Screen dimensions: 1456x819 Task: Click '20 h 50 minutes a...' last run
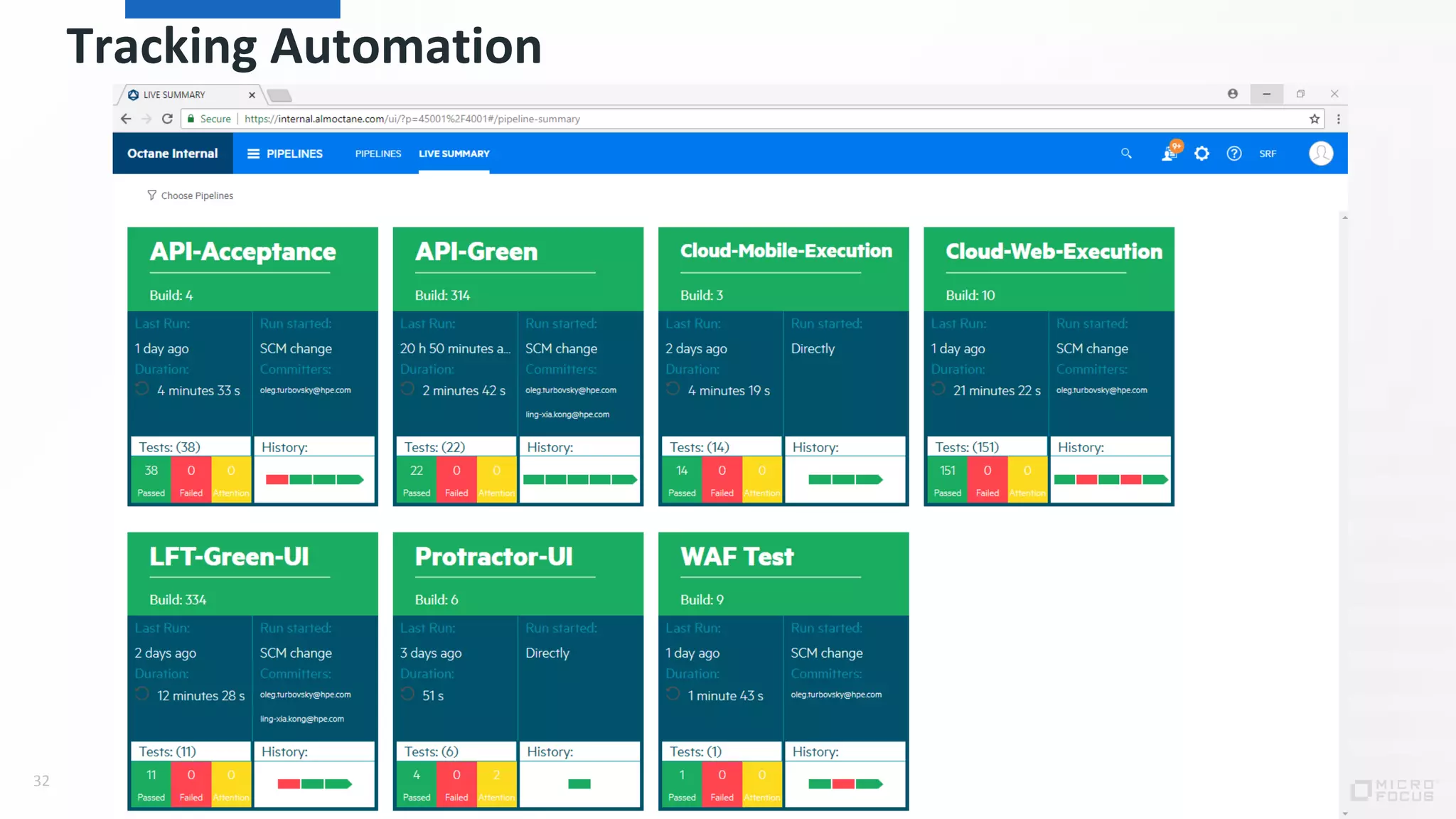coord(455,348)
